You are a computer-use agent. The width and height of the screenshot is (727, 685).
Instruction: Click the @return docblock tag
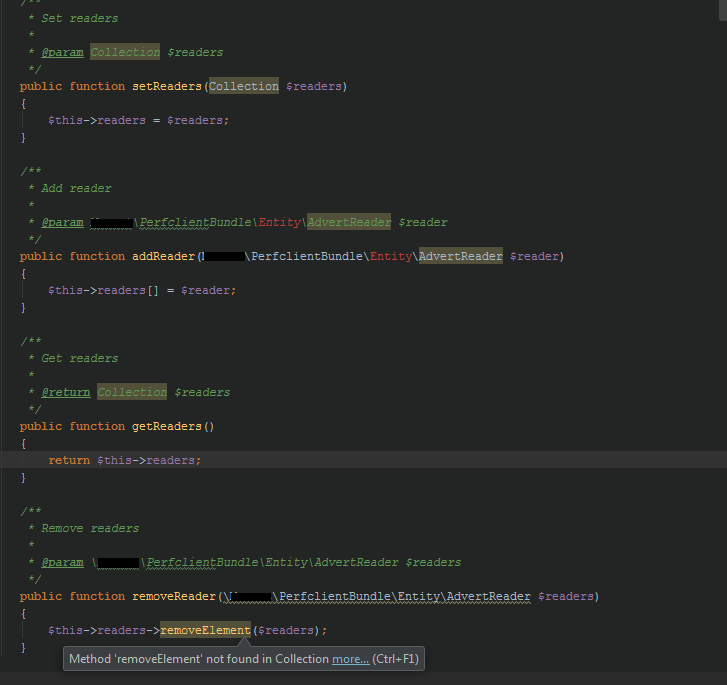coord(66,392)
